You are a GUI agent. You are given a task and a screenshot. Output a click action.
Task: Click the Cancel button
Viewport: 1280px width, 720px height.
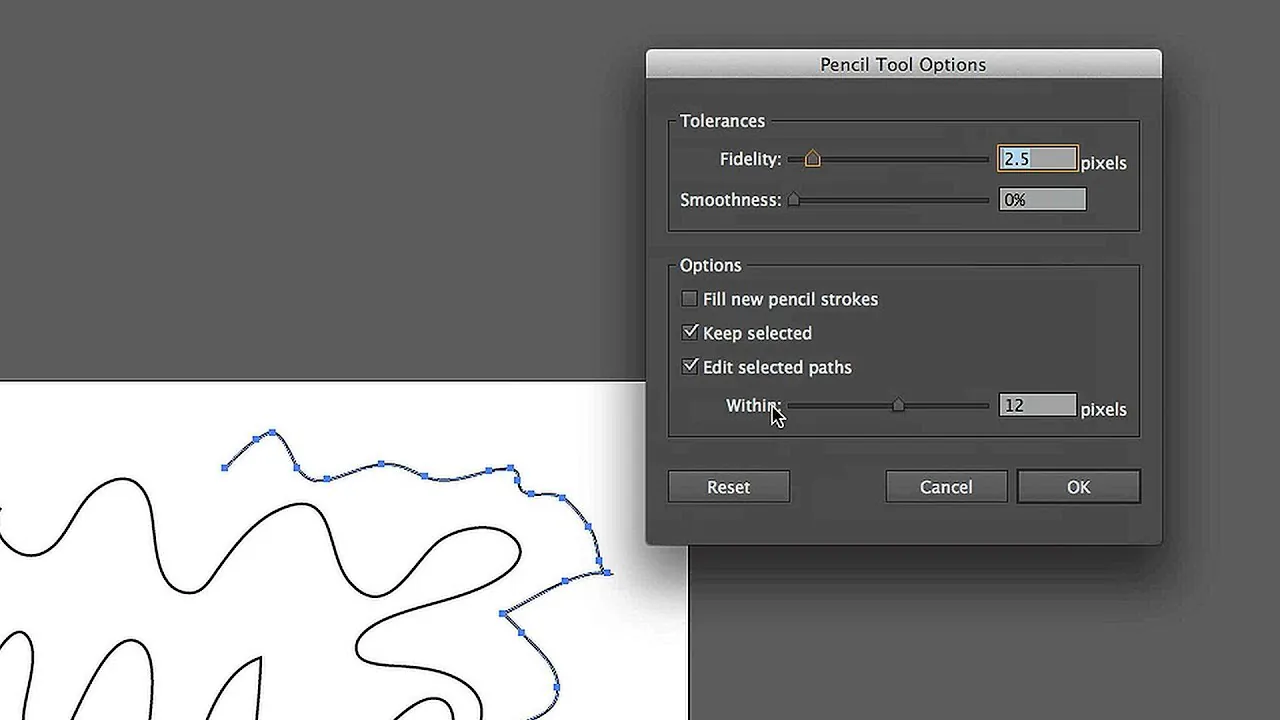946,487
